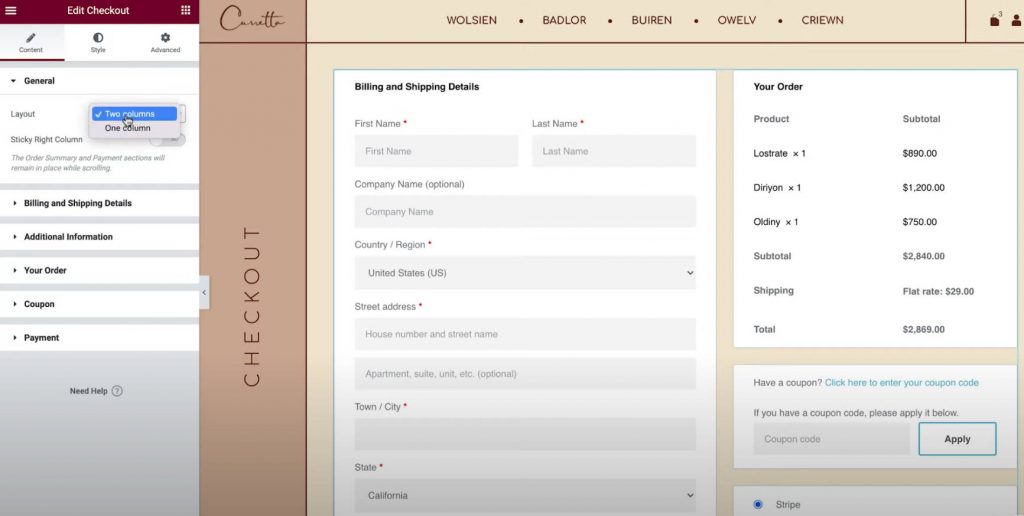Expand the Billing and Shipping Details section

pyautogui.click(x=78, y=203)
